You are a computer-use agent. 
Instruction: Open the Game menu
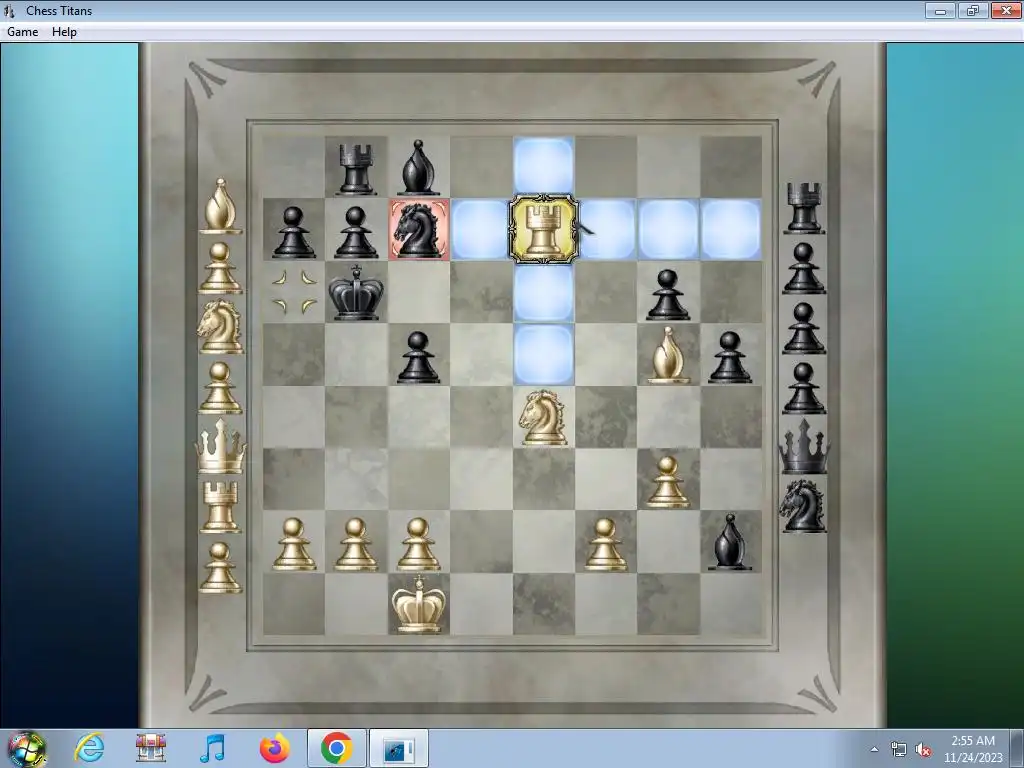point(22,32)
